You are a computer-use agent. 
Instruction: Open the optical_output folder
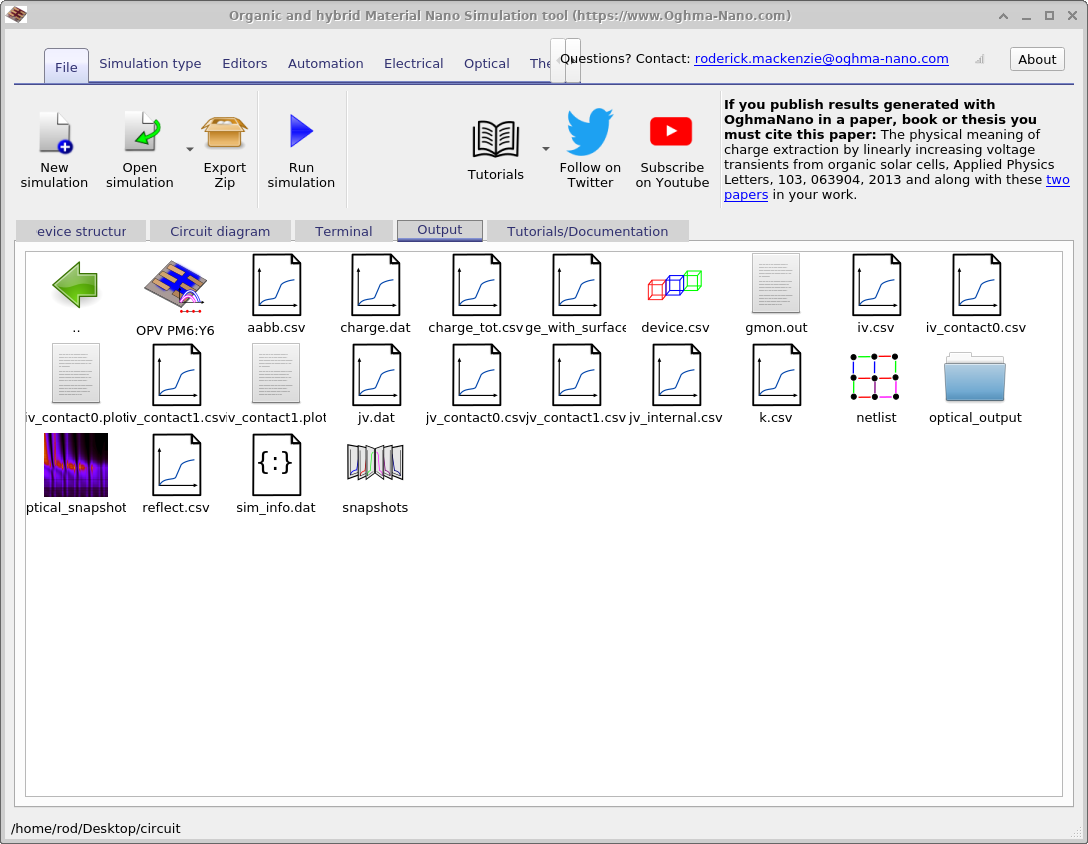pyautogui.click(x=974, y=375)
